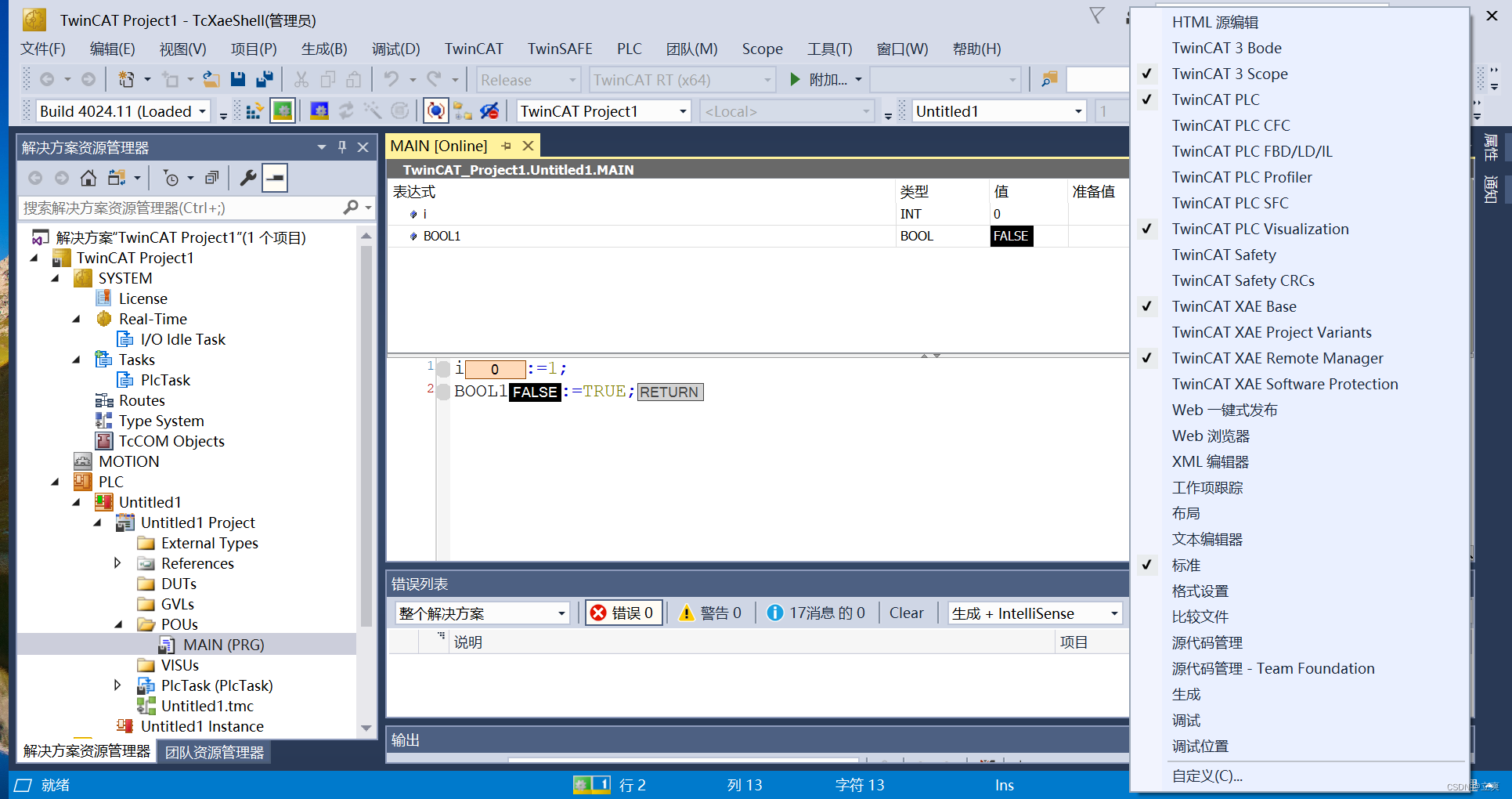Click the blue Restart TwinCAT Config Mode icon
1512x799 pixels.
[x=319, y=111]
